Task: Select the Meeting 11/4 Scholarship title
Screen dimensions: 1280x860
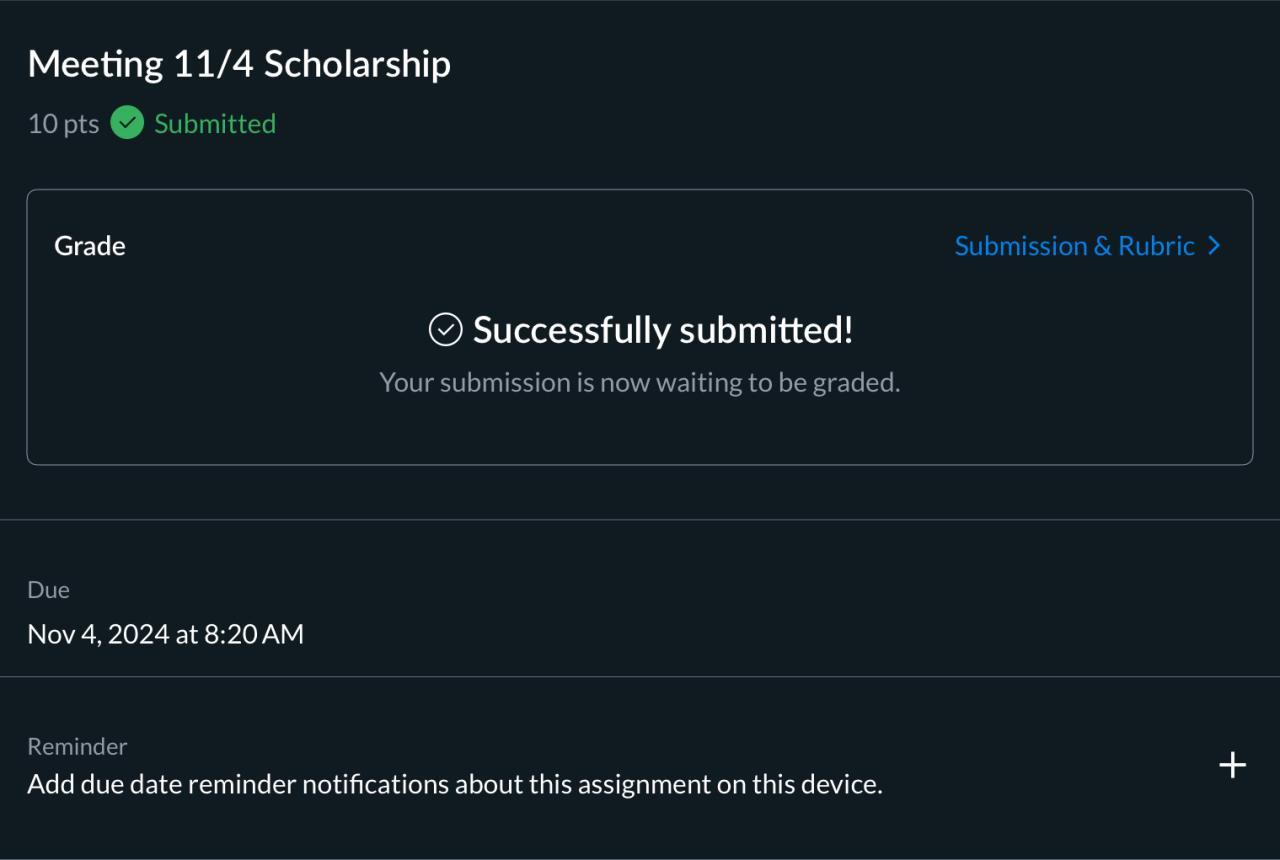Action: 239,64
